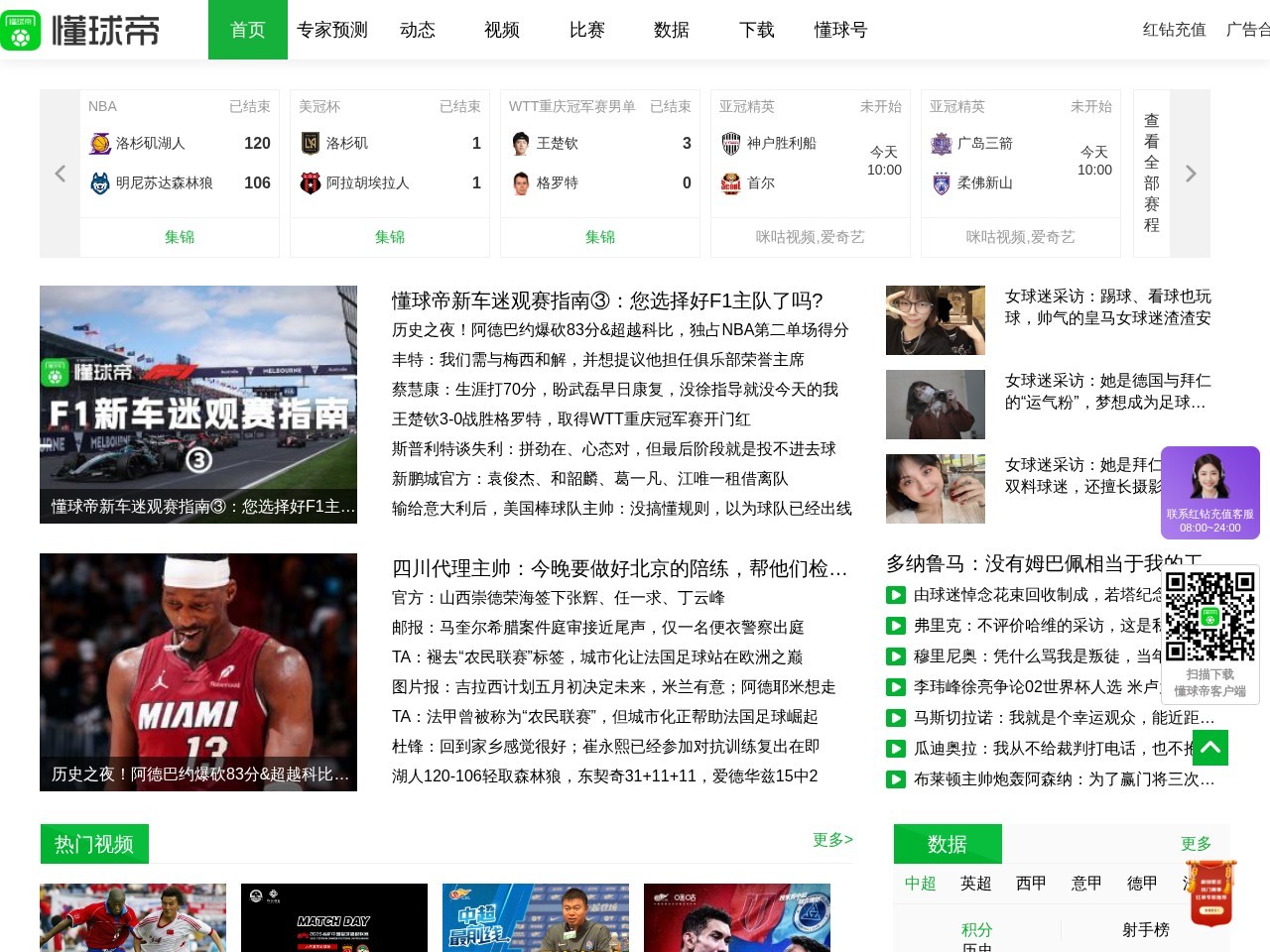This screenshot has width=1270, height=952.
Task: Switch to the 德甲 league tab
Action: coord(1142,883)
